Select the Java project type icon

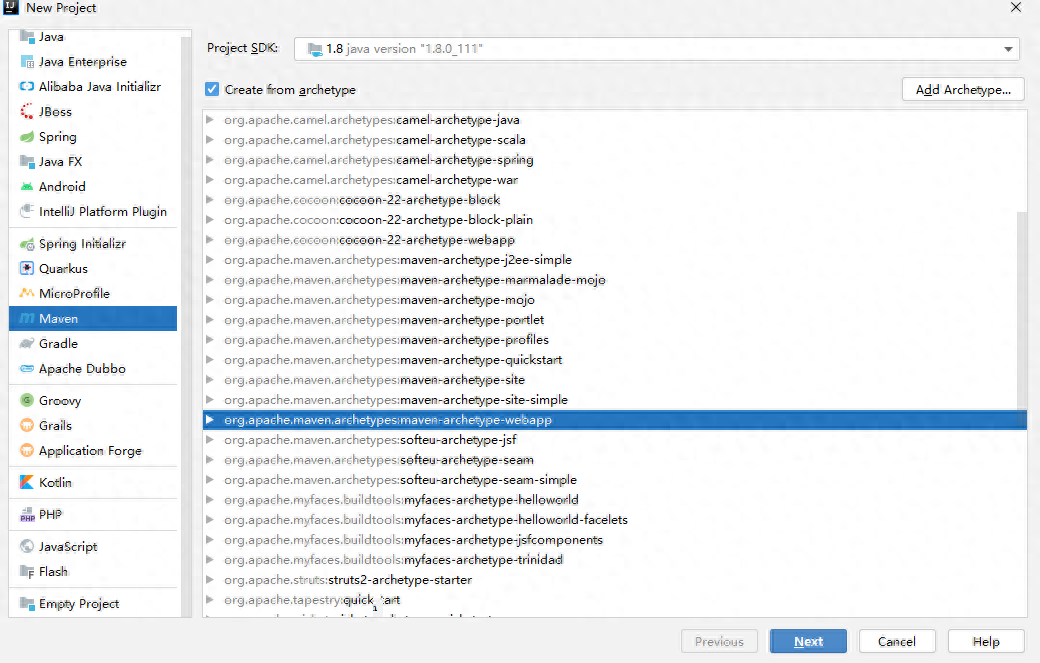(x=27, y=36)
